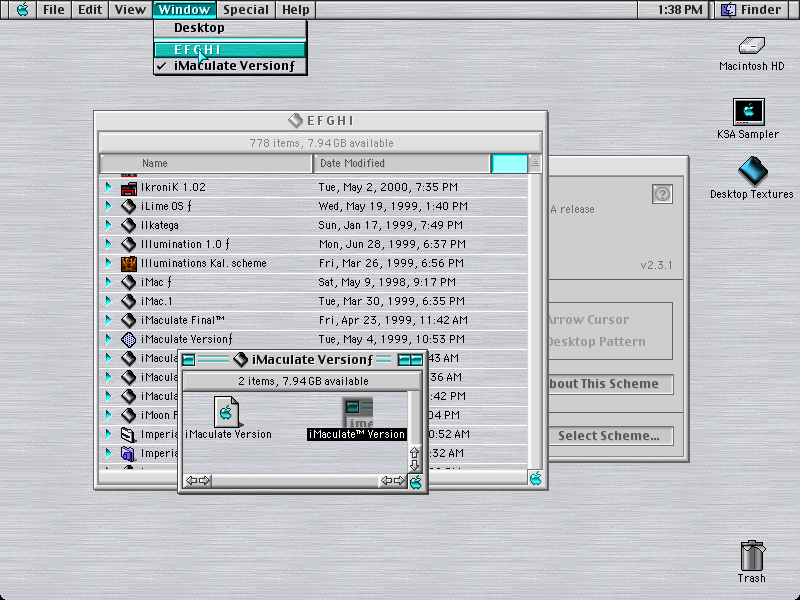Image resolution: width=800 pixels, height=600 pixels.
Task: Select Illuminations Kal. scheme file icon
Action: (x=129, y=263)
